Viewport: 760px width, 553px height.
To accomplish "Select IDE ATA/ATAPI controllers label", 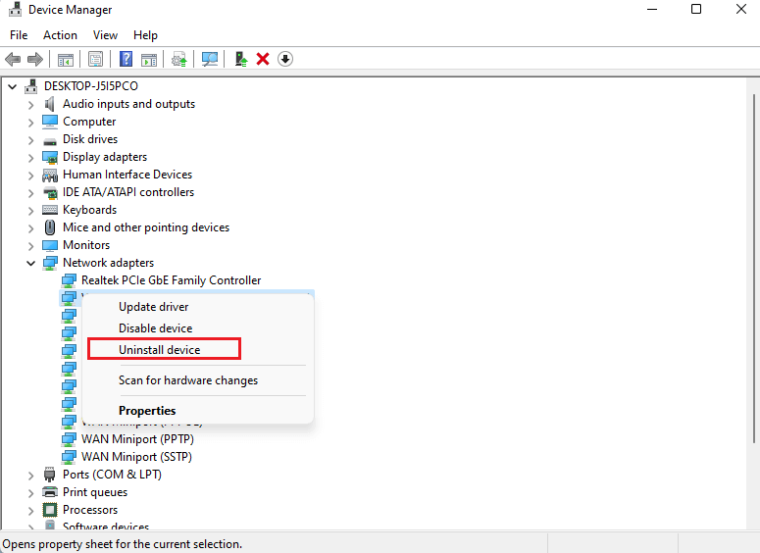I will point(128,192).
